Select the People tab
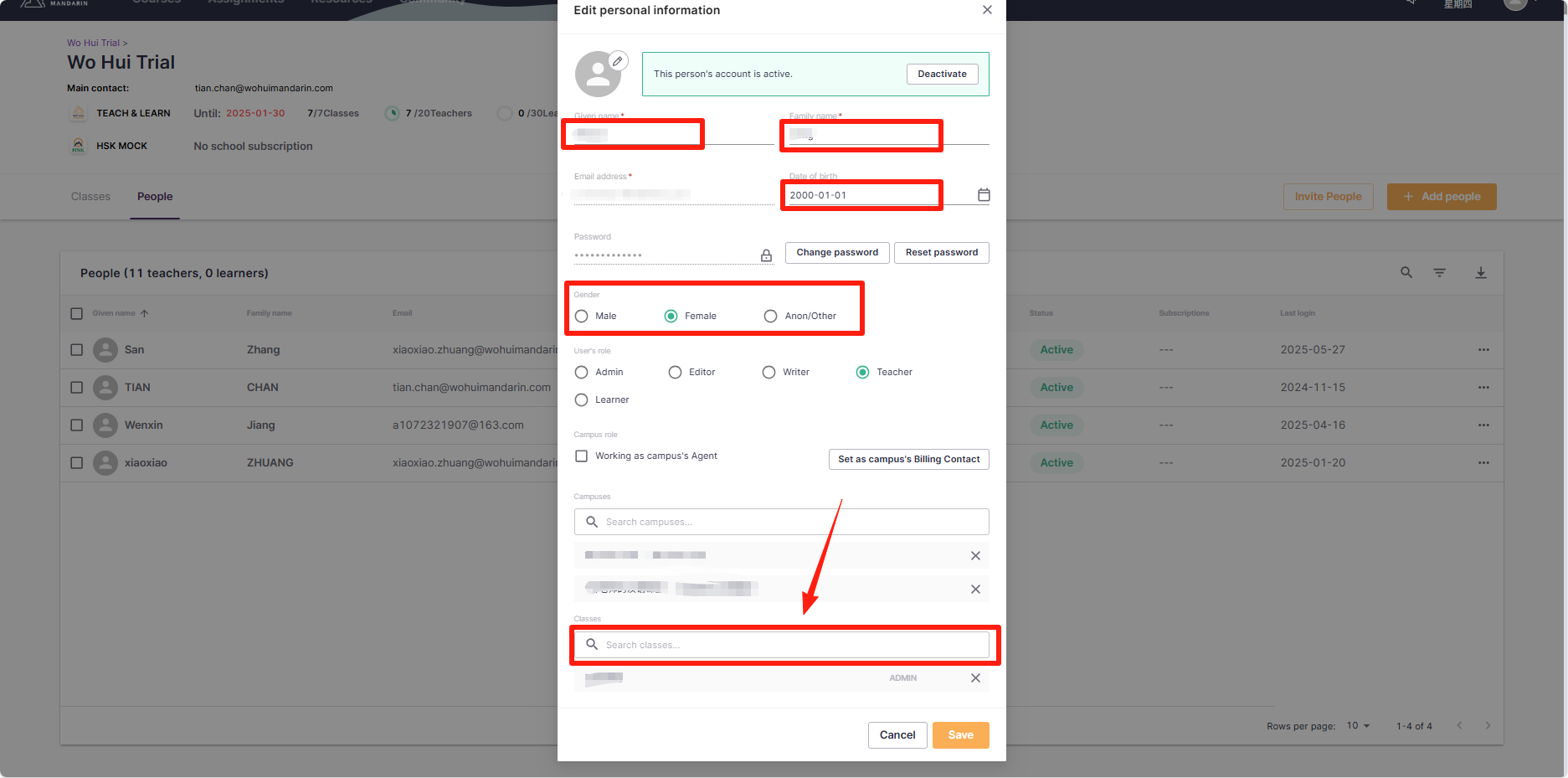This screenshot has width=1568, height=778. point(155,197)
